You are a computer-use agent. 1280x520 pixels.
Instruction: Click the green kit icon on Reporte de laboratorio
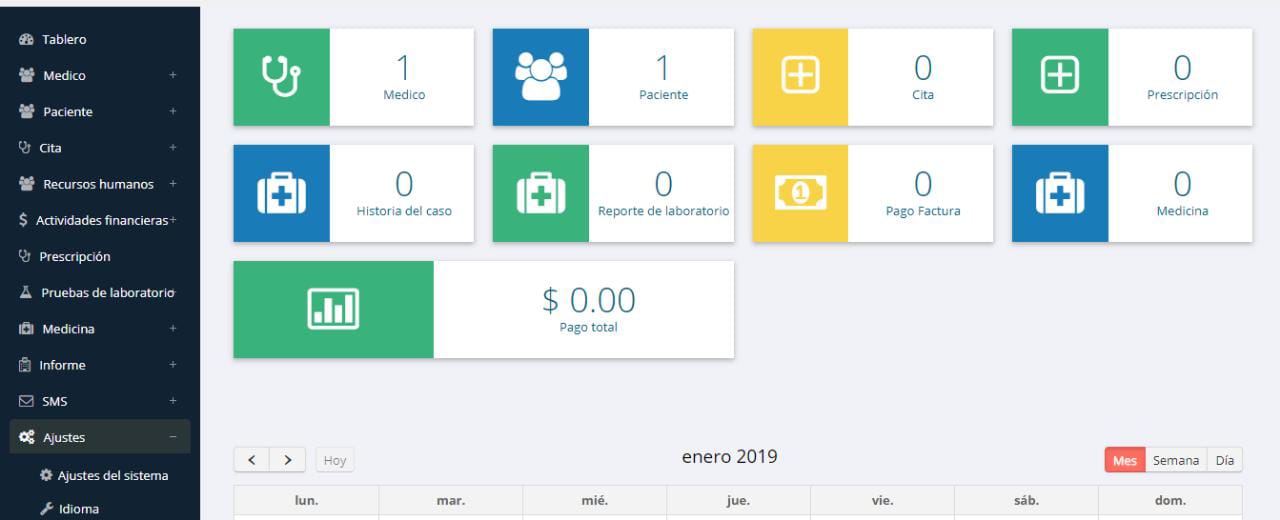click(540, 193)
